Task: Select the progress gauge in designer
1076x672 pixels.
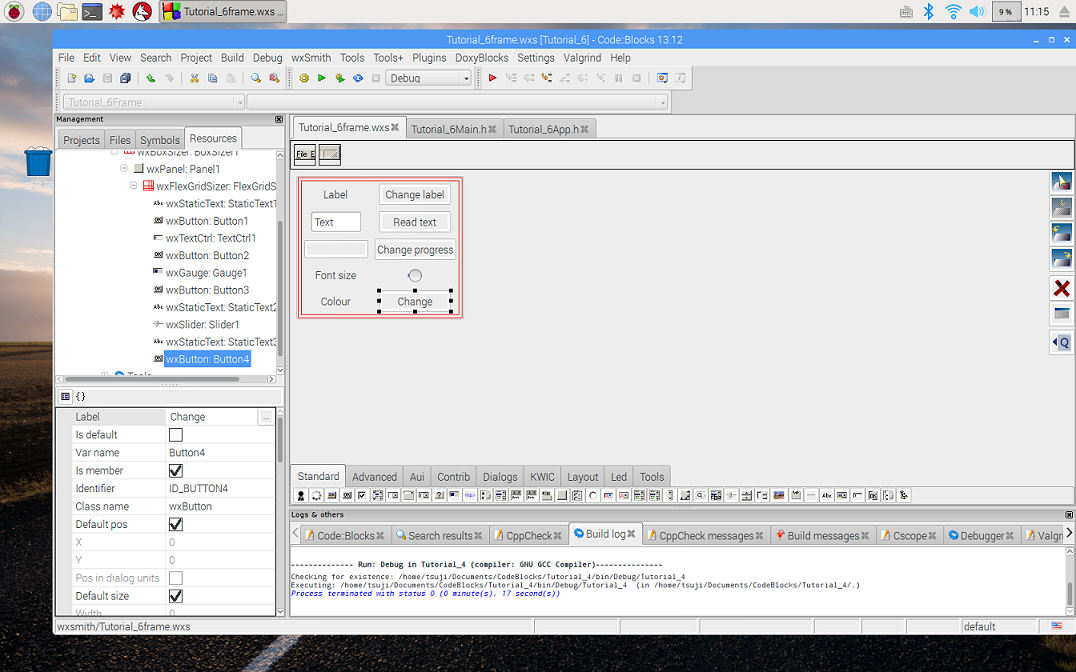Action: 336,249
